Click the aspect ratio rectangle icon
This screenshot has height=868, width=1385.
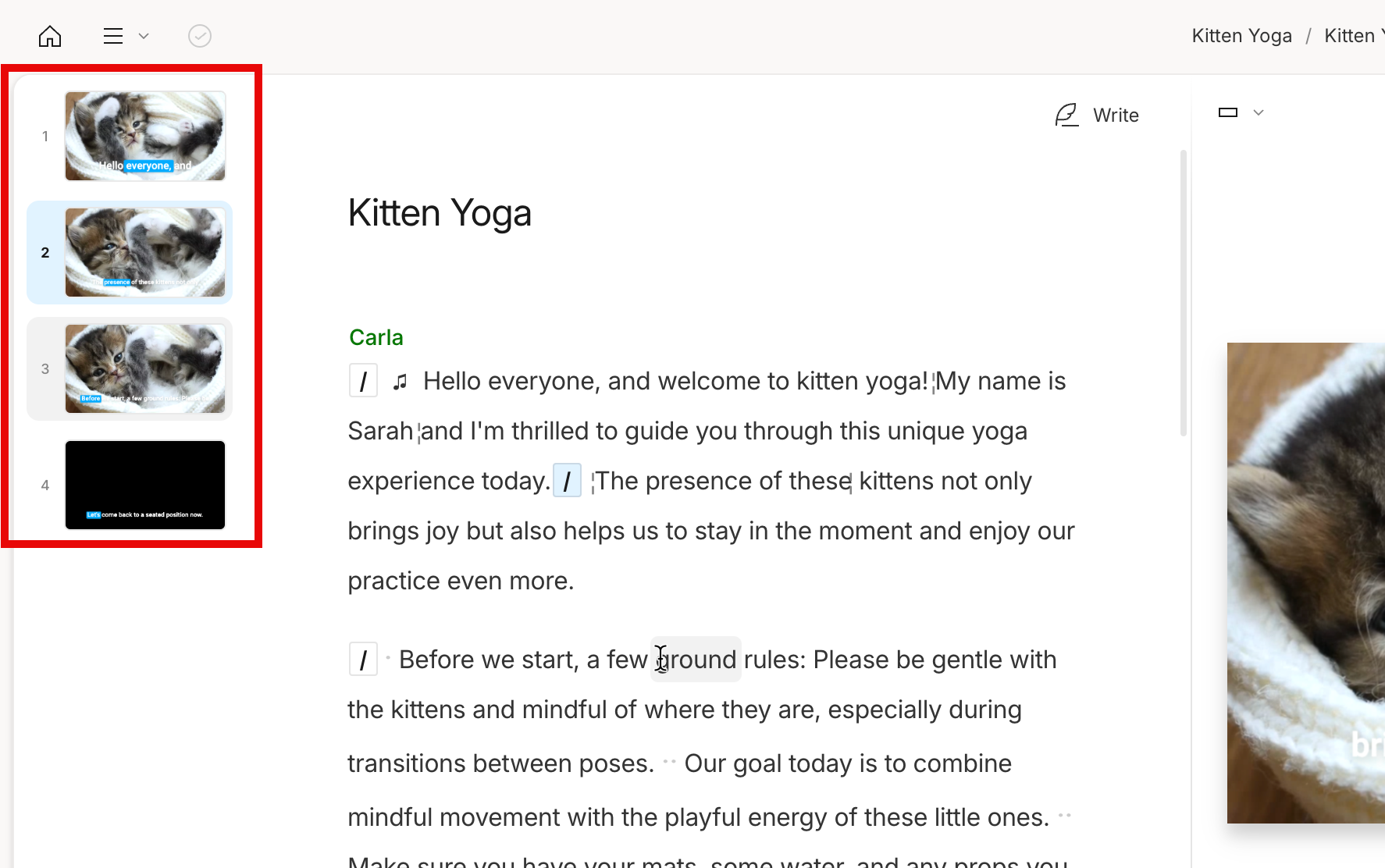[x=1228, y=112]
